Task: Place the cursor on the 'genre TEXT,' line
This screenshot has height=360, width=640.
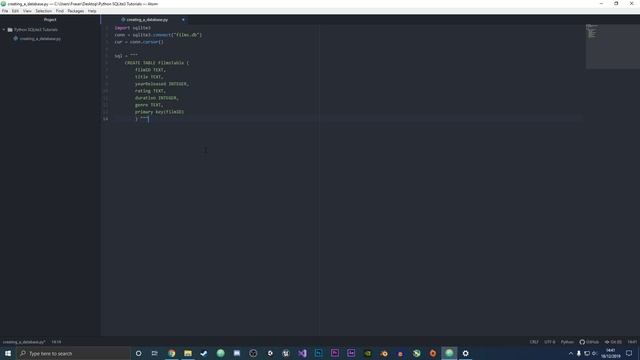Action: (149, 105)
